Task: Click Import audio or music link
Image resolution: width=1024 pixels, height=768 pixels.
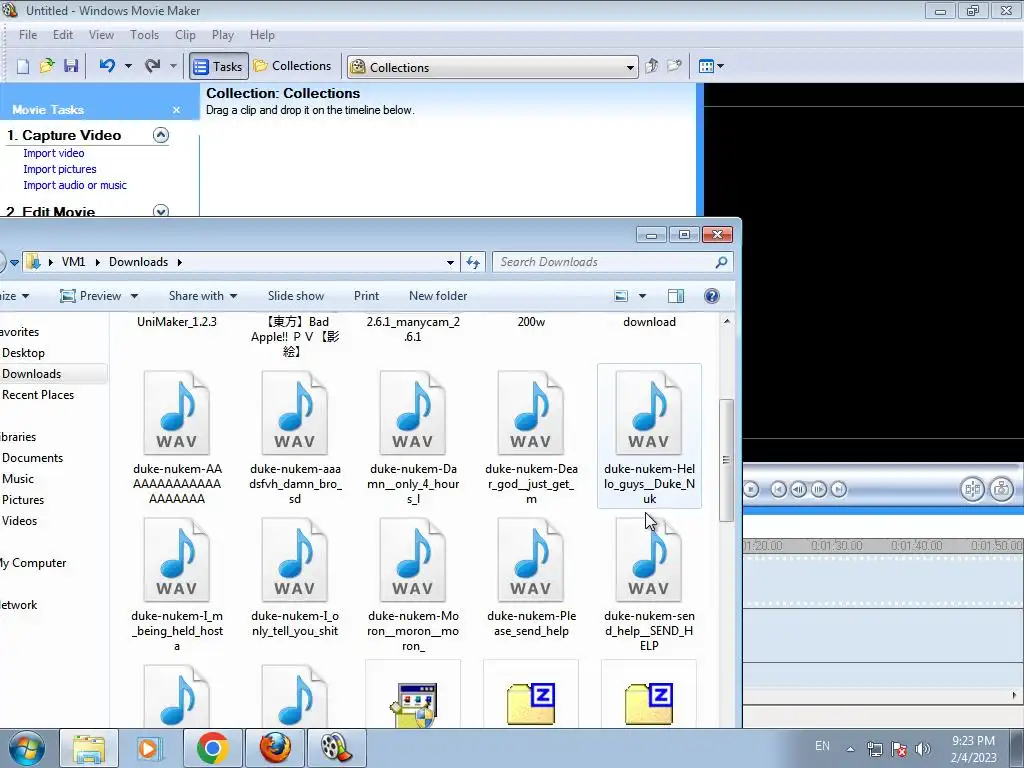Action: pyautogui.click(x=75, y=185)
